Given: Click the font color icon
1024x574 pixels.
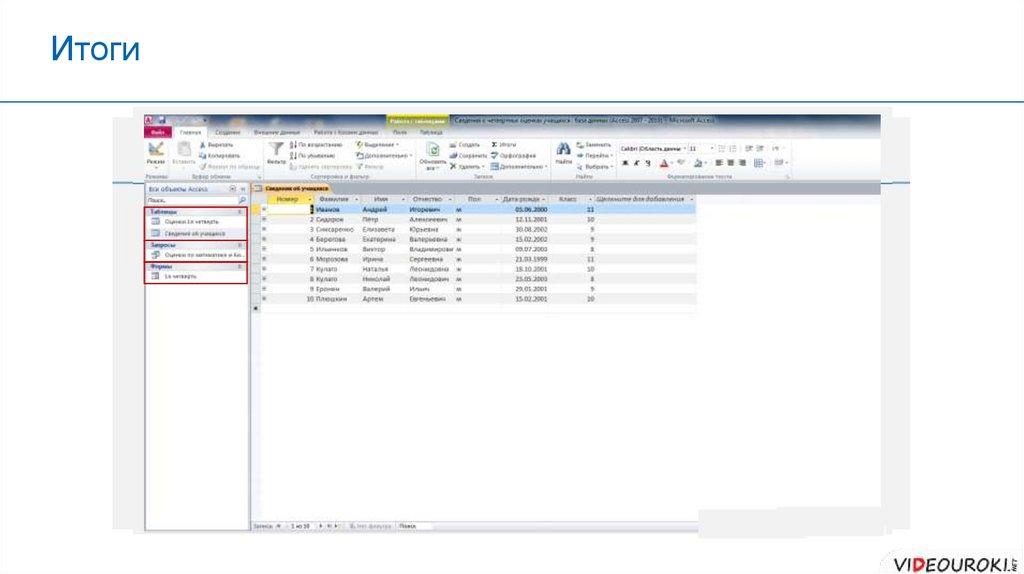Looking at the screenshot, I should click(x=665, y=162).
